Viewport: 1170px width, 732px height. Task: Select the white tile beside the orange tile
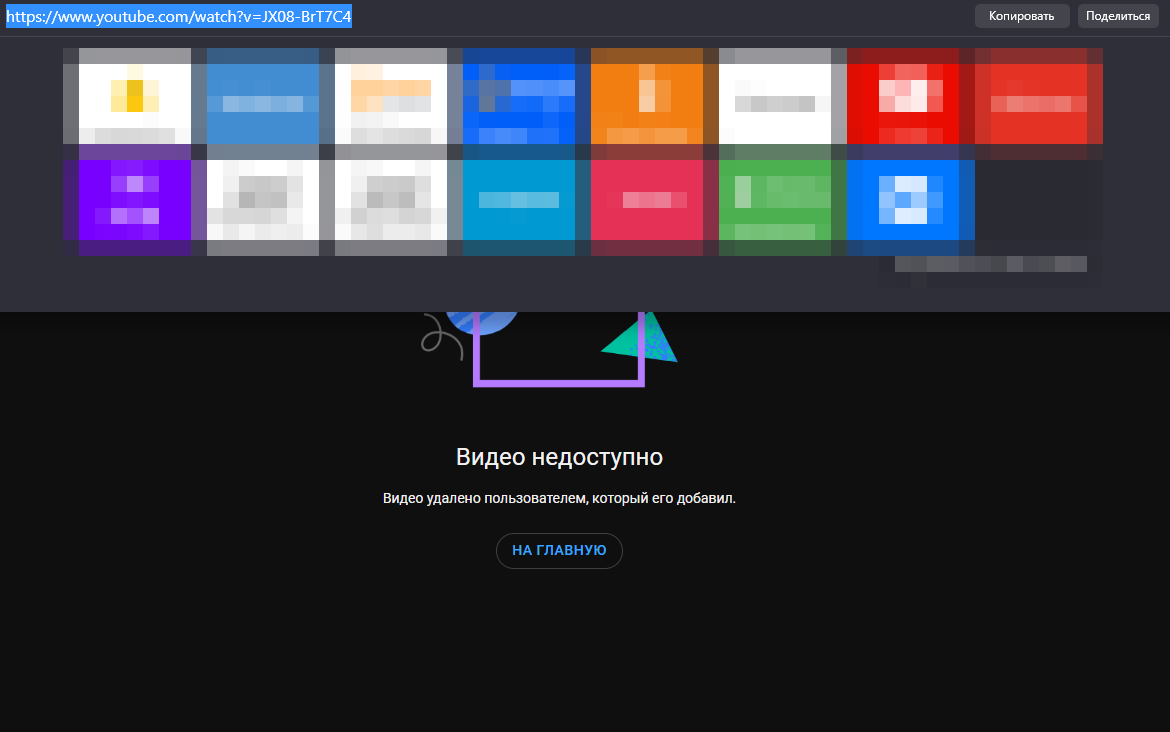pyautogui.click(x=775, y=96)
